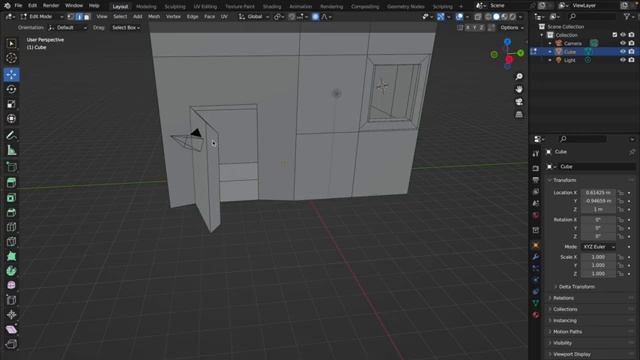Click the blue Z axis gizmo ball

click(507, 42)
